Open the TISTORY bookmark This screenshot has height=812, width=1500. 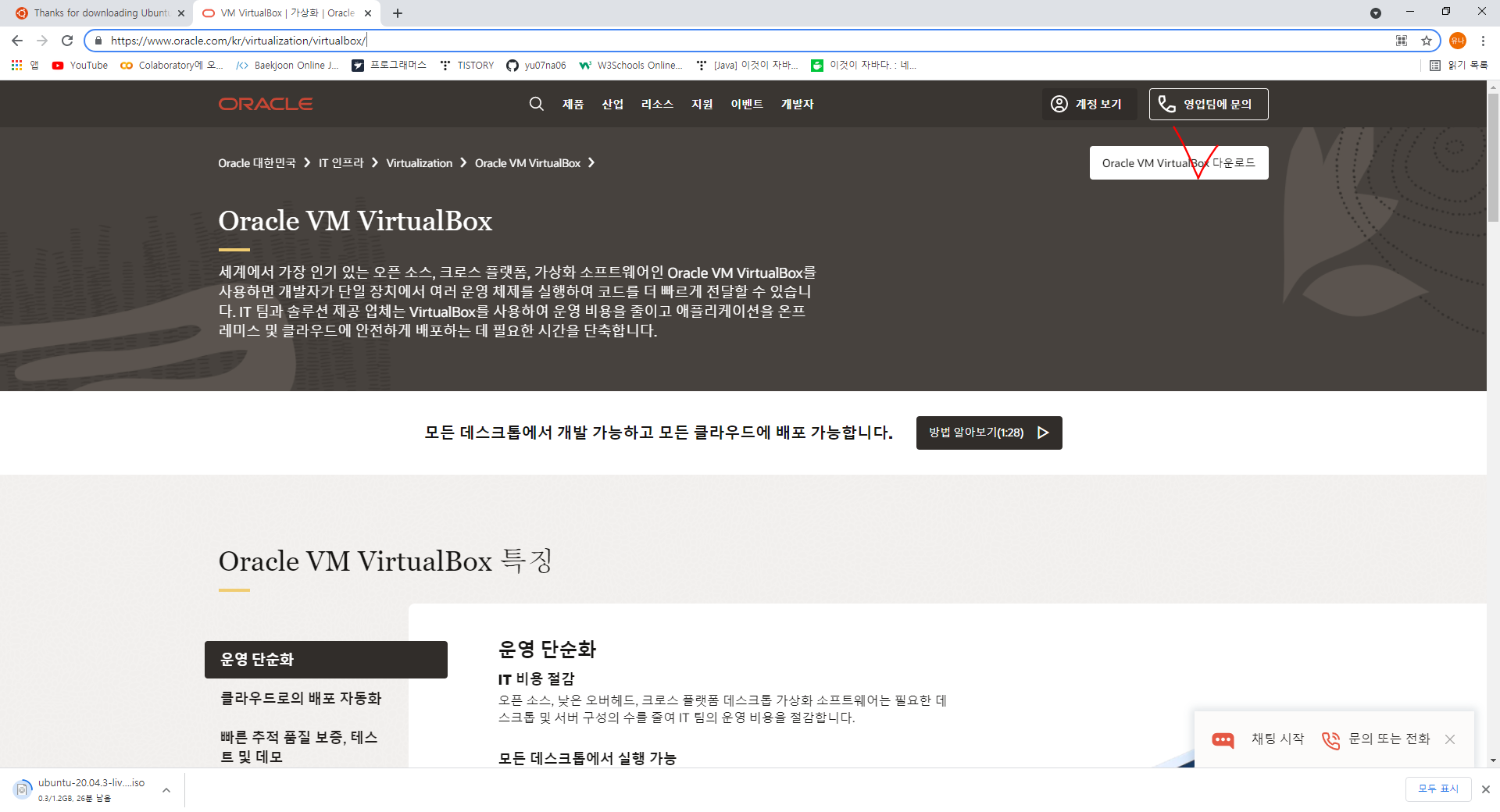coord(467,66)
